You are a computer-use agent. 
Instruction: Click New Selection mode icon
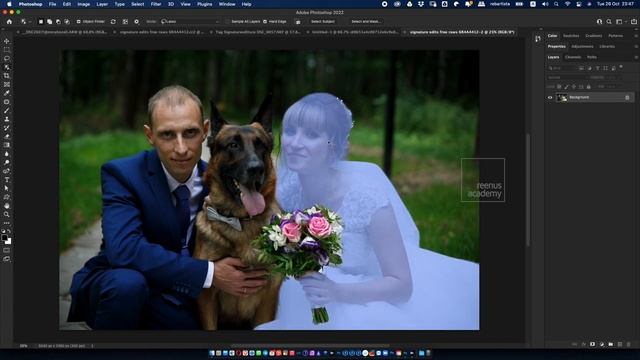(x=41, y=22)
